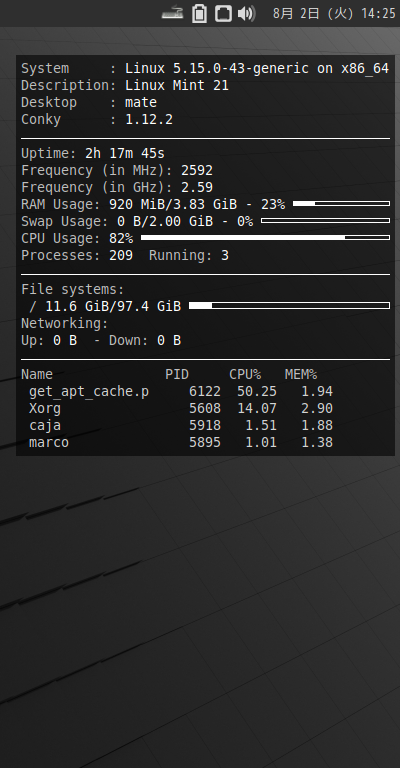
Task: Click the CPU% column header
Action: (x=245, y=375)
